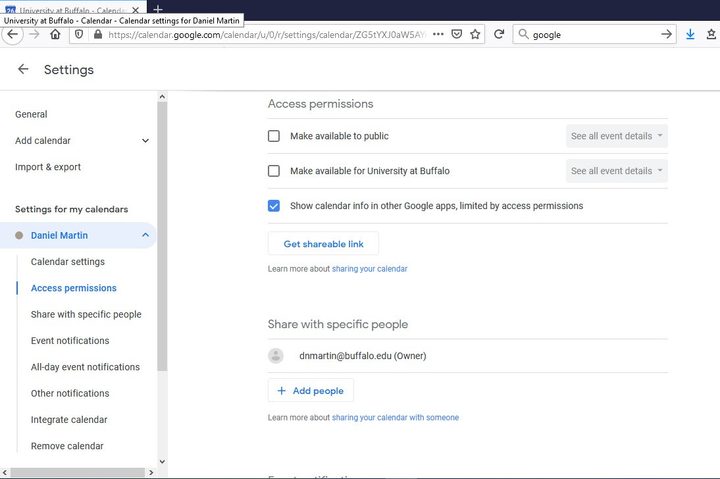Click the browser Back arrow button
This screenshot has width=720, height=479.
point(12,34)
